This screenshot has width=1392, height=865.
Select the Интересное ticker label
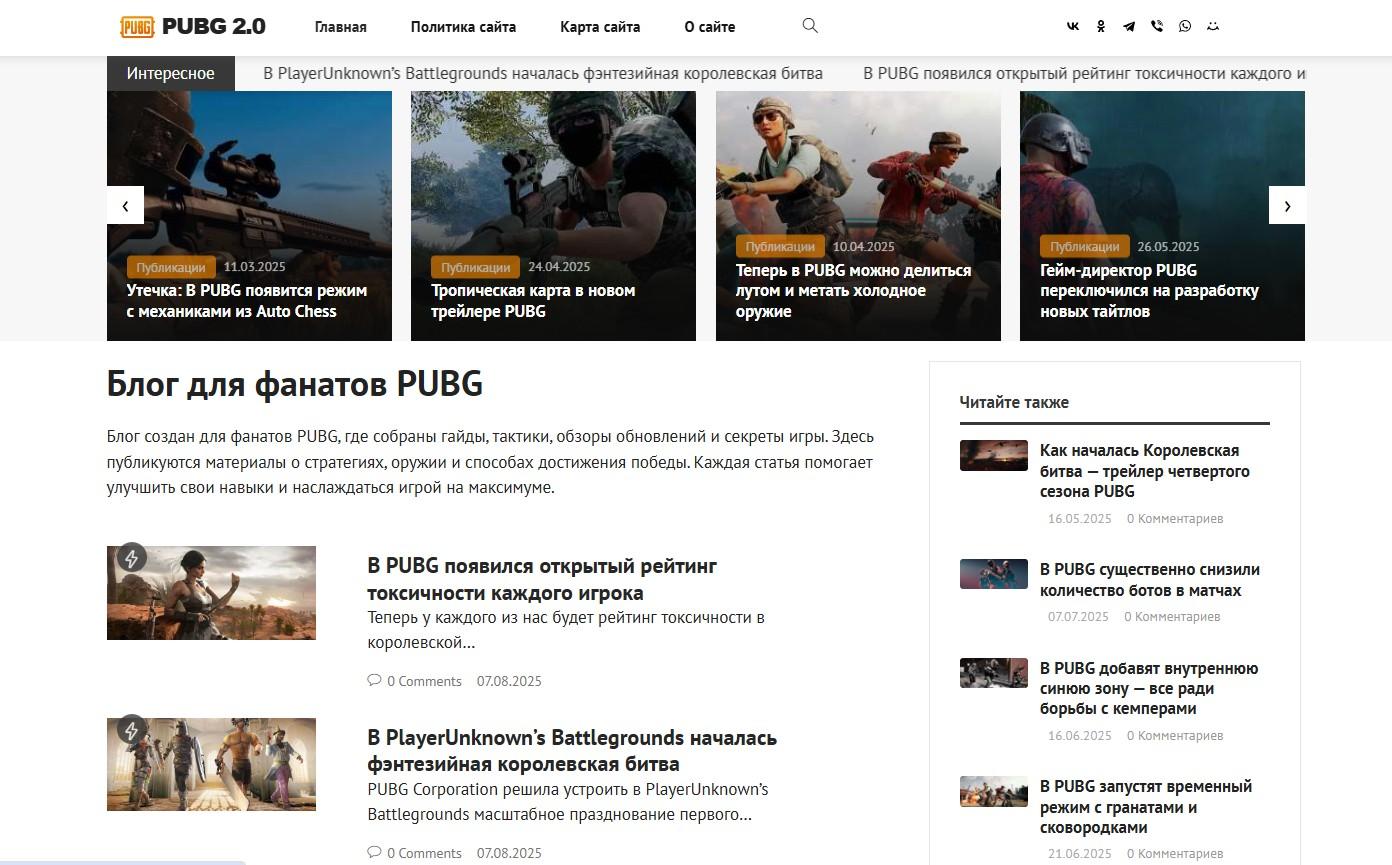coord(171,73)
